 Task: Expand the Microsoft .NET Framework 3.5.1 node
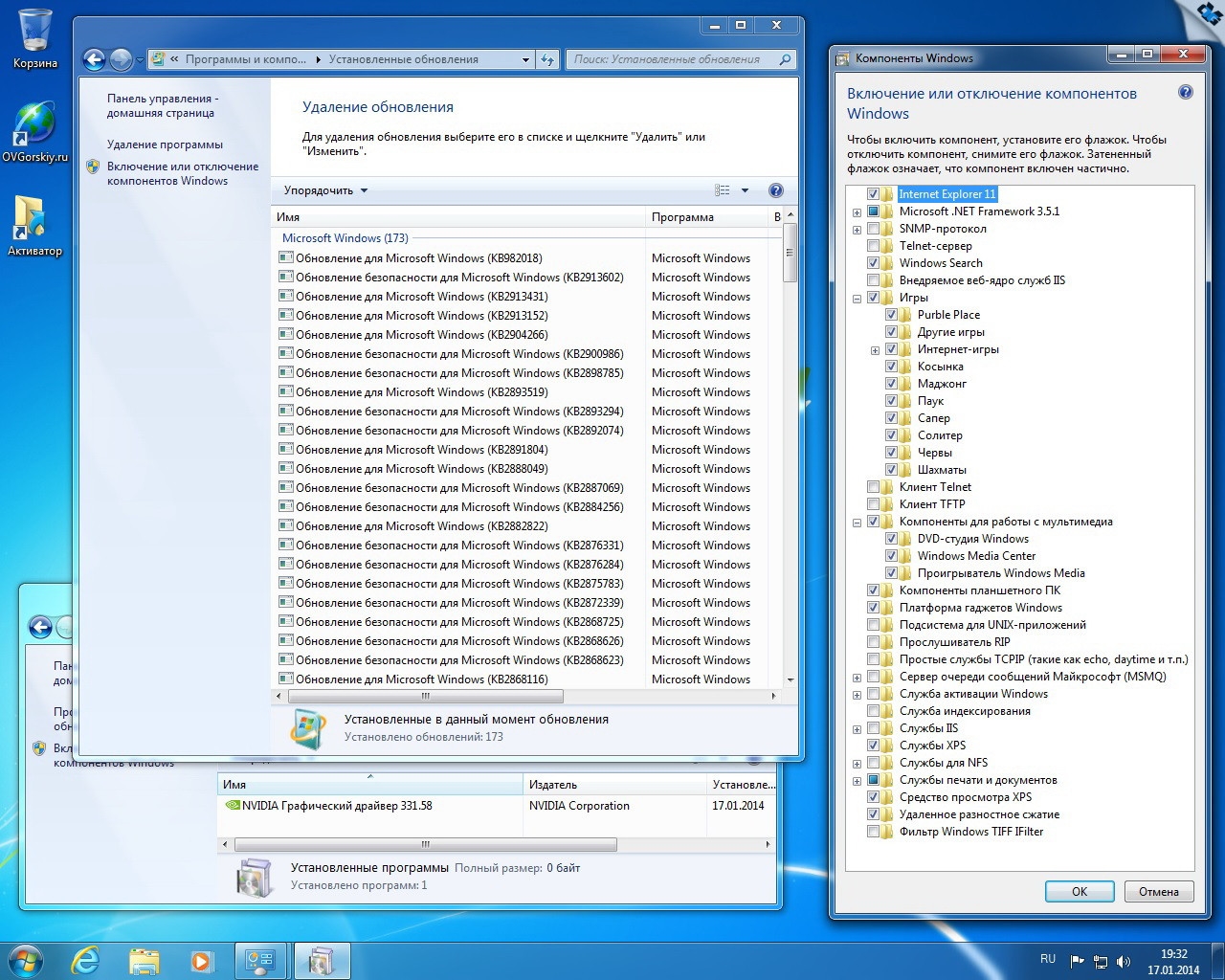point(857,212)
